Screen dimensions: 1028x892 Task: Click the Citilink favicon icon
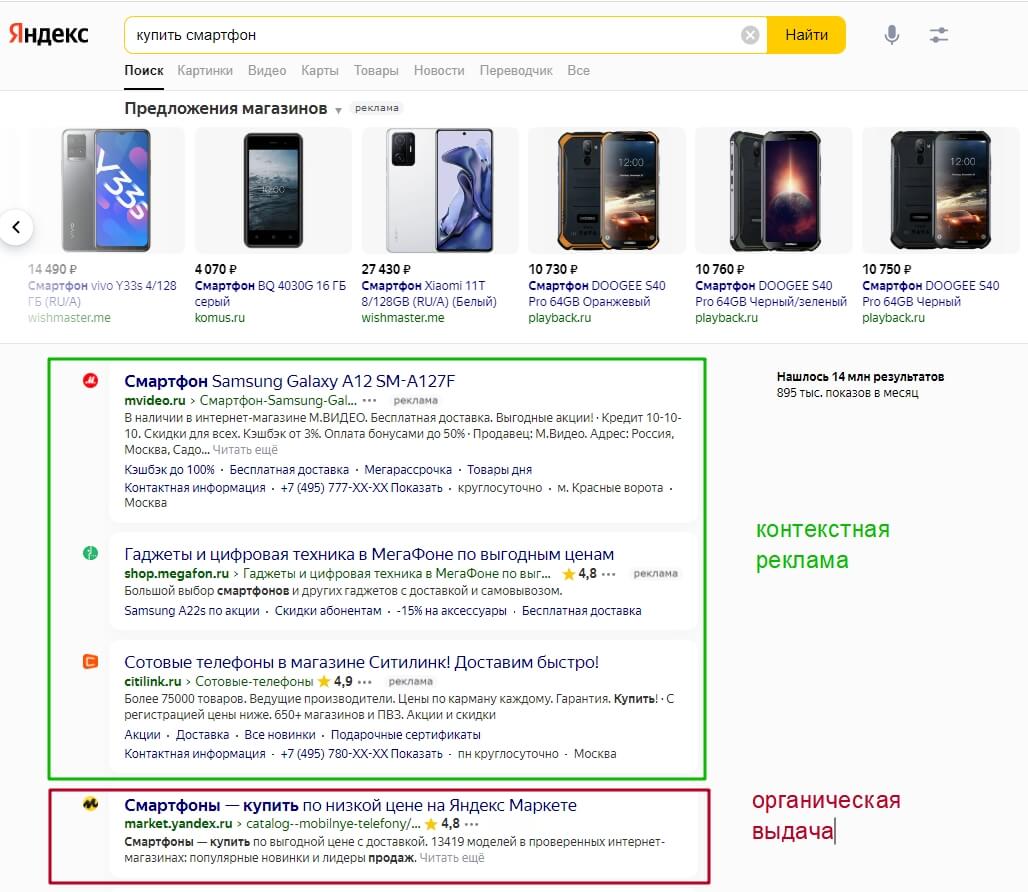(90, 661)
